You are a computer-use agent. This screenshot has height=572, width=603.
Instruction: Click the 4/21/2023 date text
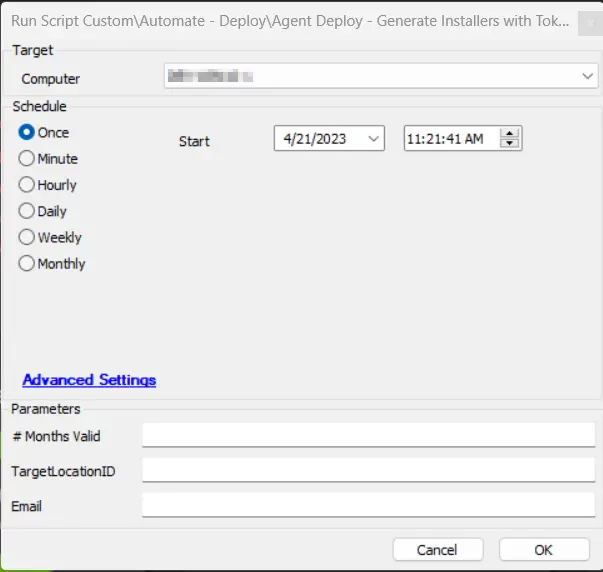315,138
